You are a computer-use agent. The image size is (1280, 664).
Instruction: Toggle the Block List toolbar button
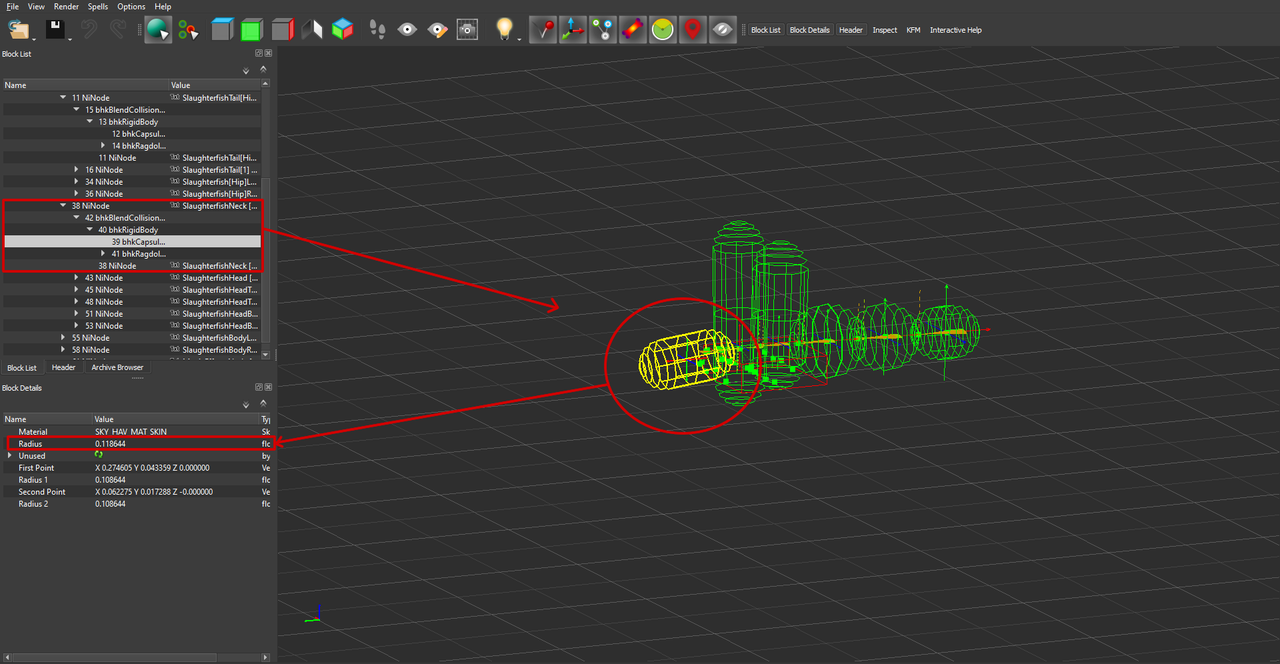pos(765,30)
